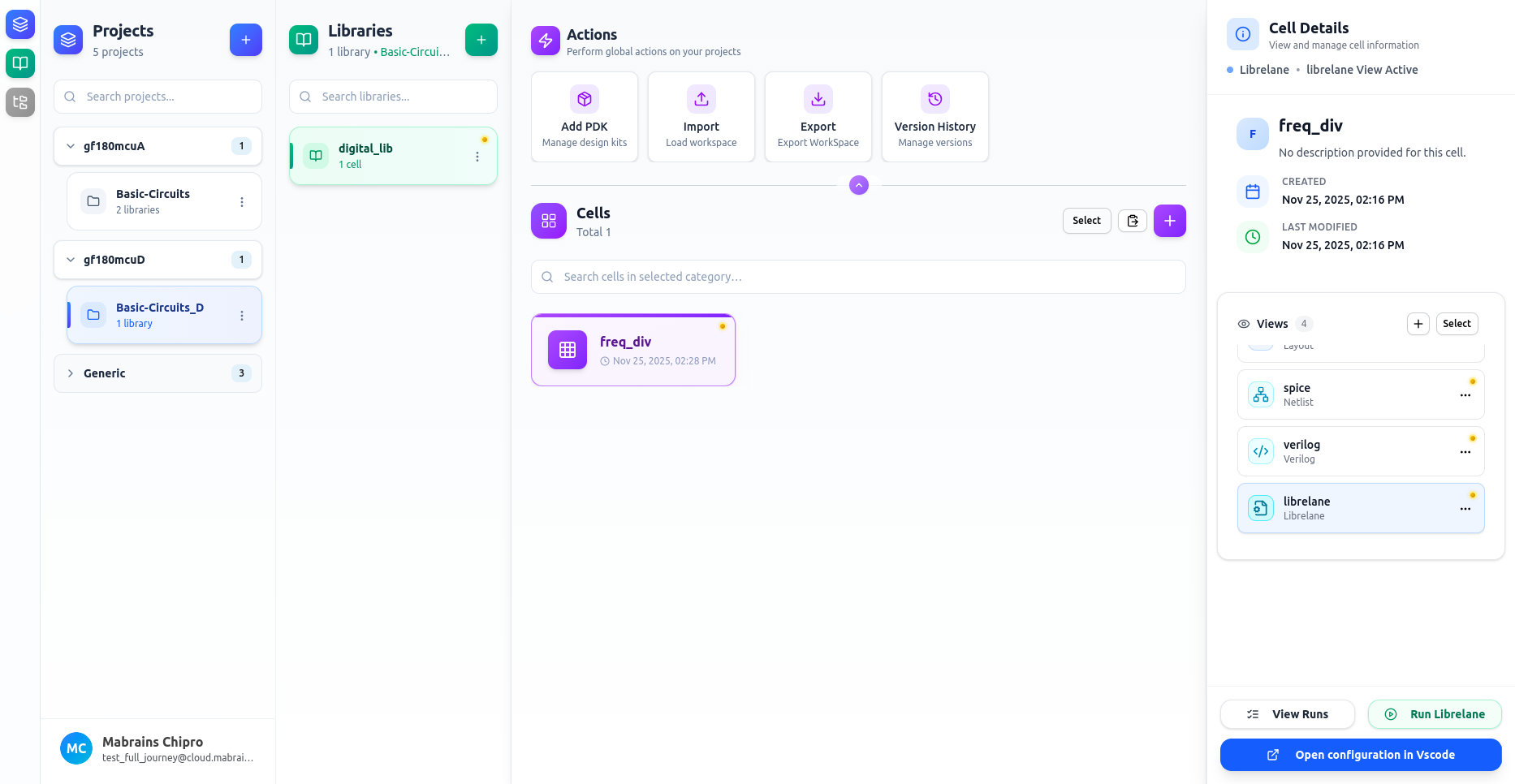
Task: Click the paste/export icon beside Select in Cells
Action: pos(1132,220)
